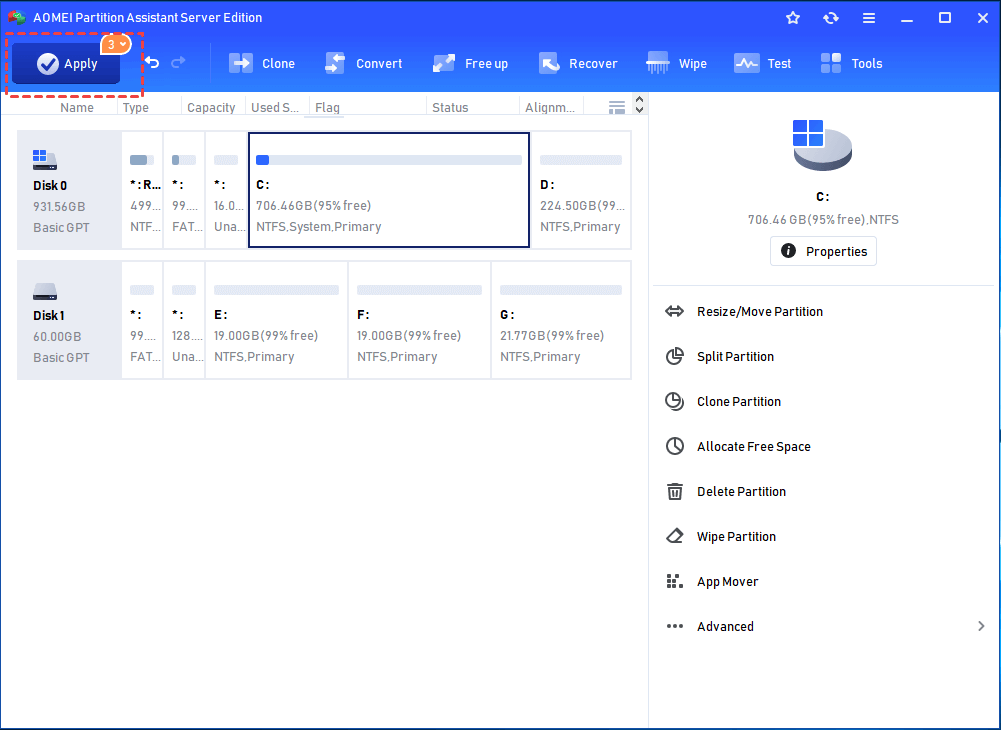Click Clone Partition
Viewport: 1001px width, 730px height.
739,402
